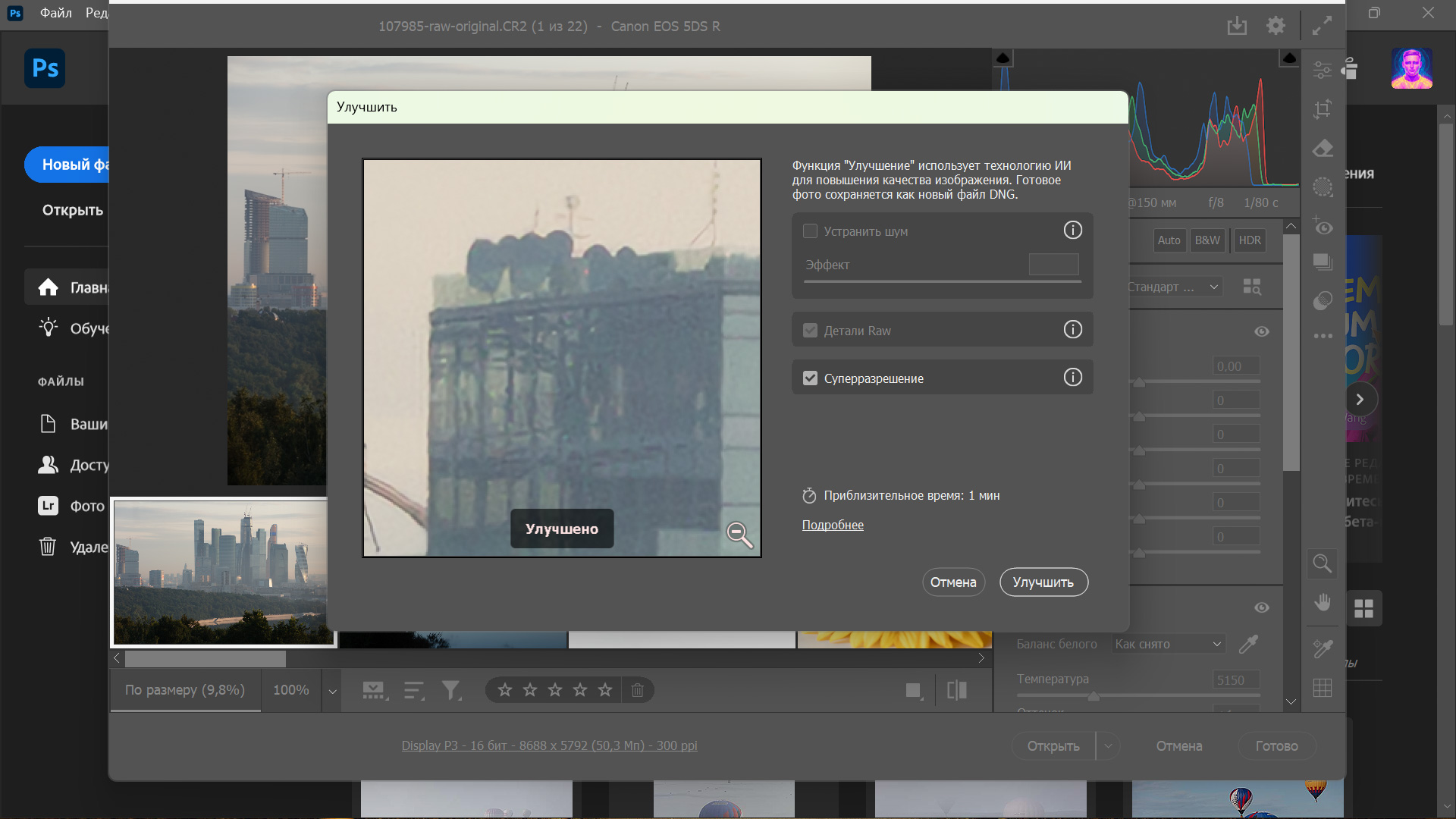
Task: Select the Crop tool icon
Action: coord(1323,109)
